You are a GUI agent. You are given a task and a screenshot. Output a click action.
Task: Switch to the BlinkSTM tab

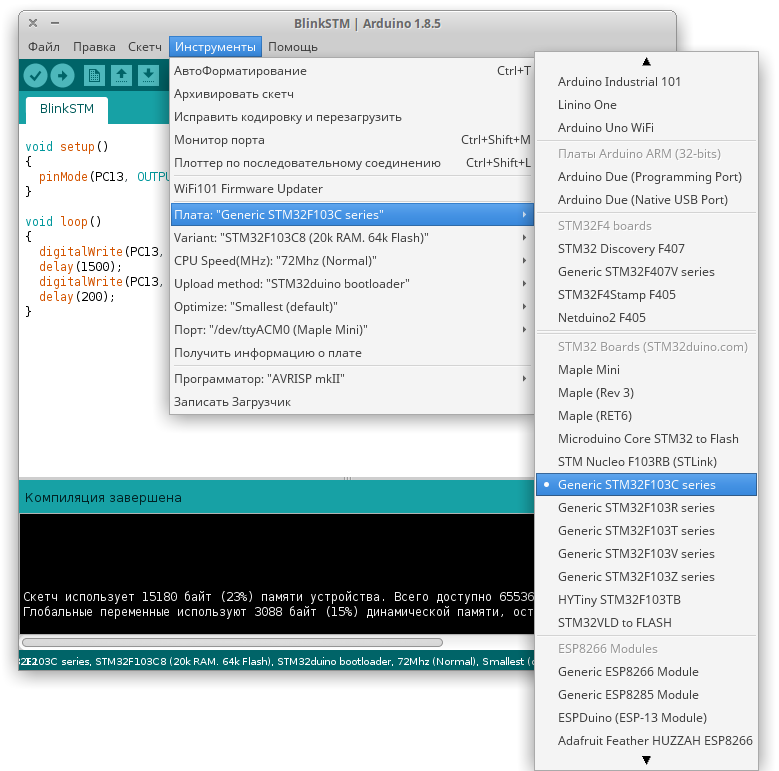click(67, 109)
